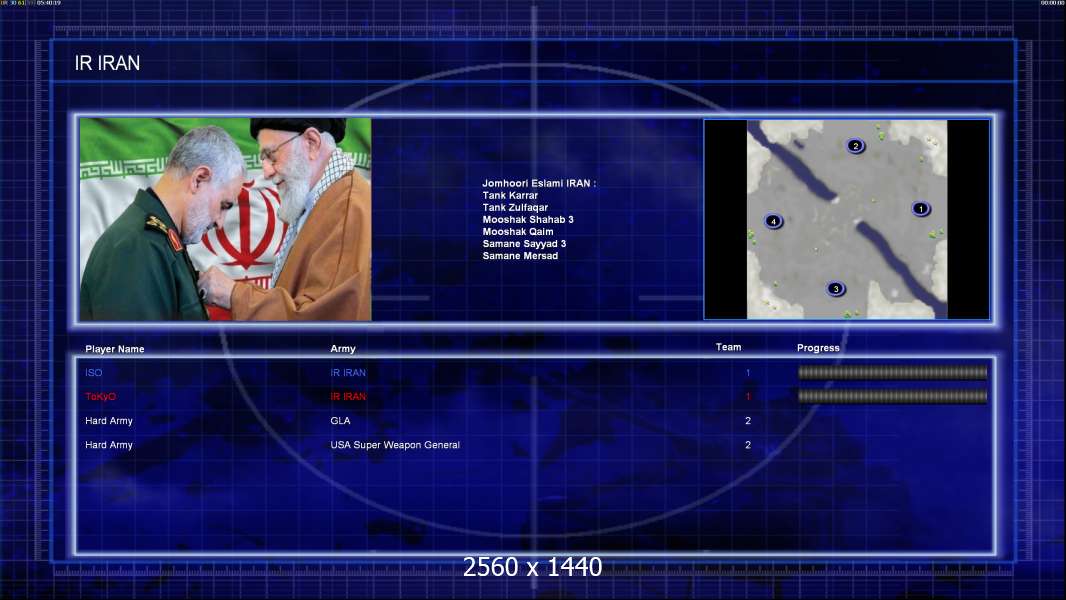Click start position marker 1 on minimap

921,209
